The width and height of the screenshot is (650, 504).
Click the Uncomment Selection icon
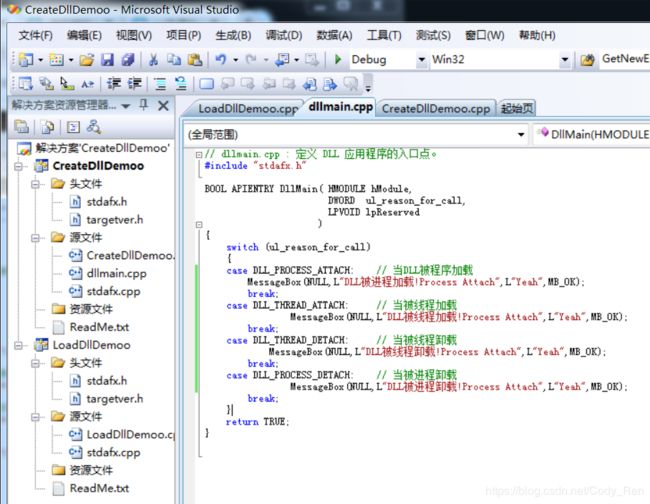pos(181,84)
